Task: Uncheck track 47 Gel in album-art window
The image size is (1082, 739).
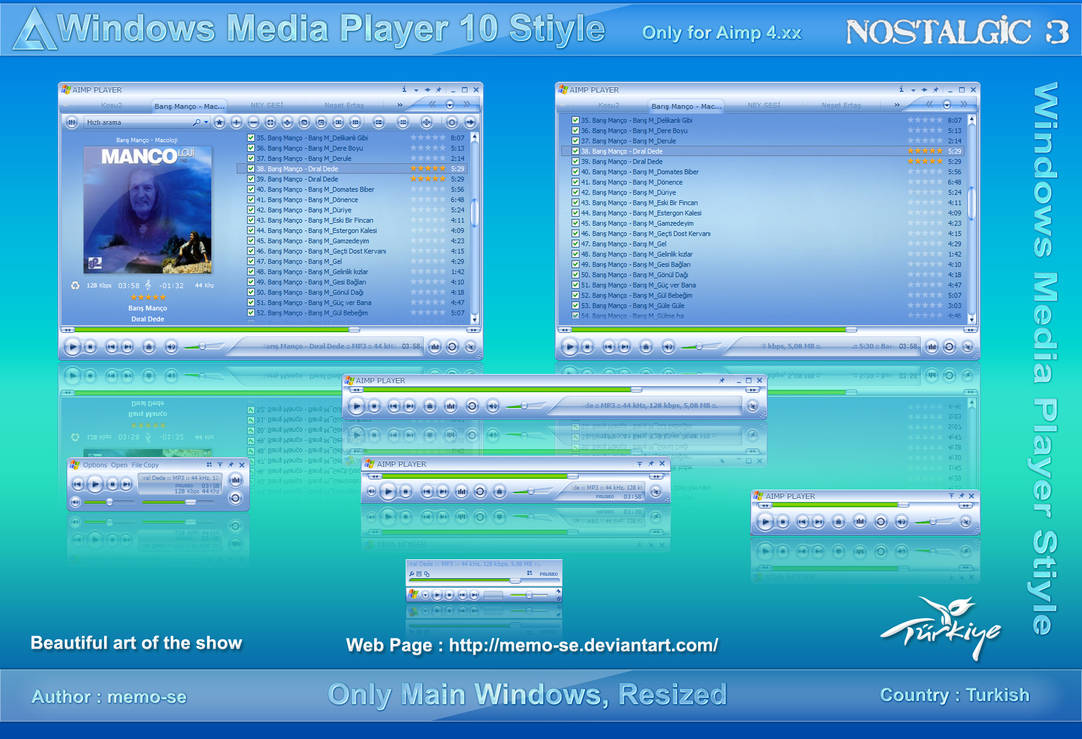Action: tap(250, 262)
